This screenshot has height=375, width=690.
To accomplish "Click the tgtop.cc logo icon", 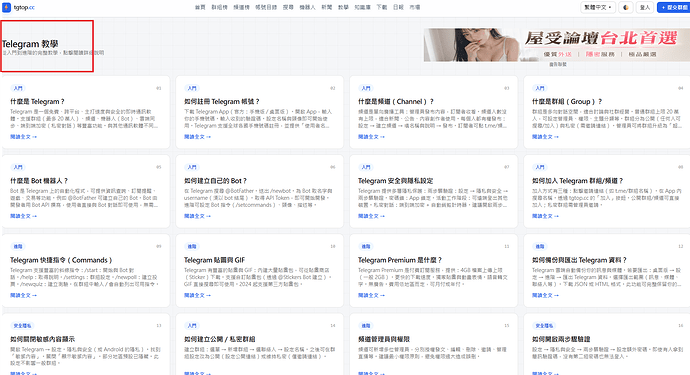I will 6,7.
